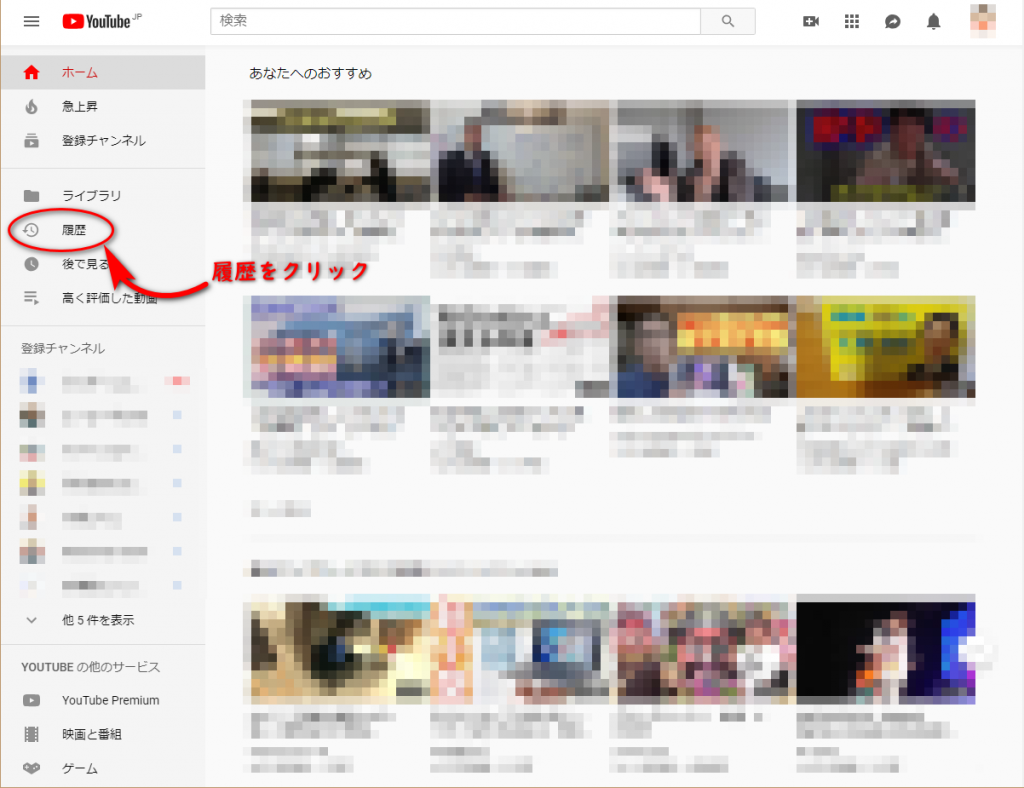Select ホーム in the sidebar
Viewport: 1024px width, 788px height.
(x=80, y=72)
